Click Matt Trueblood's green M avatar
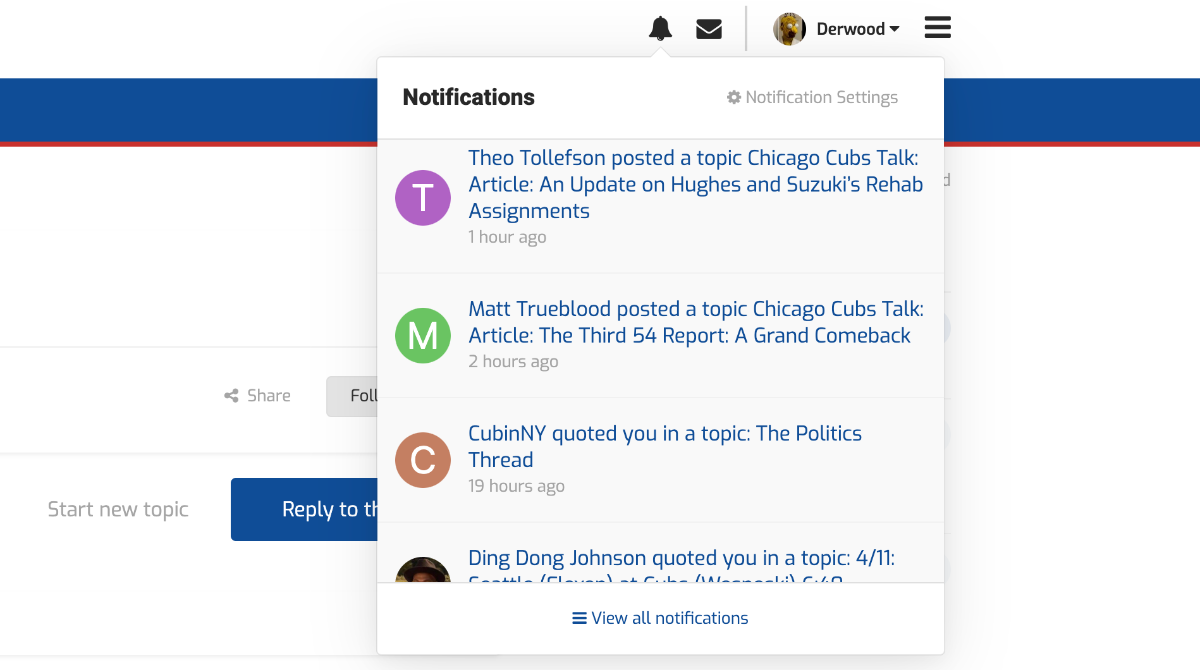The height and width of the screenshot is (670, 1200). (x=423, y=336)
